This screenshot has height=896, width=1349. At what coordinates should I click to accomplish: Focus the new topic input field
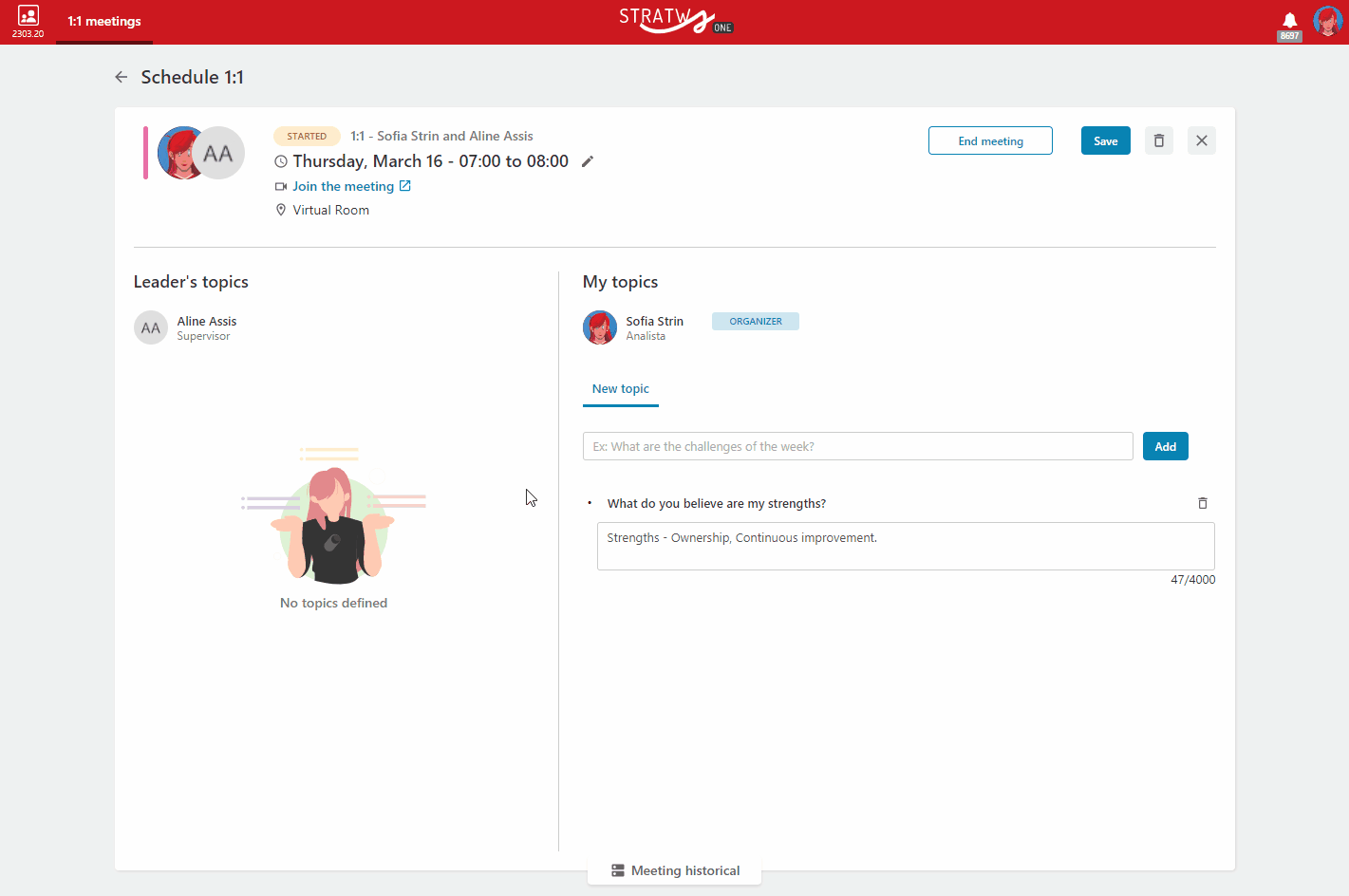(x=858, y=446)
